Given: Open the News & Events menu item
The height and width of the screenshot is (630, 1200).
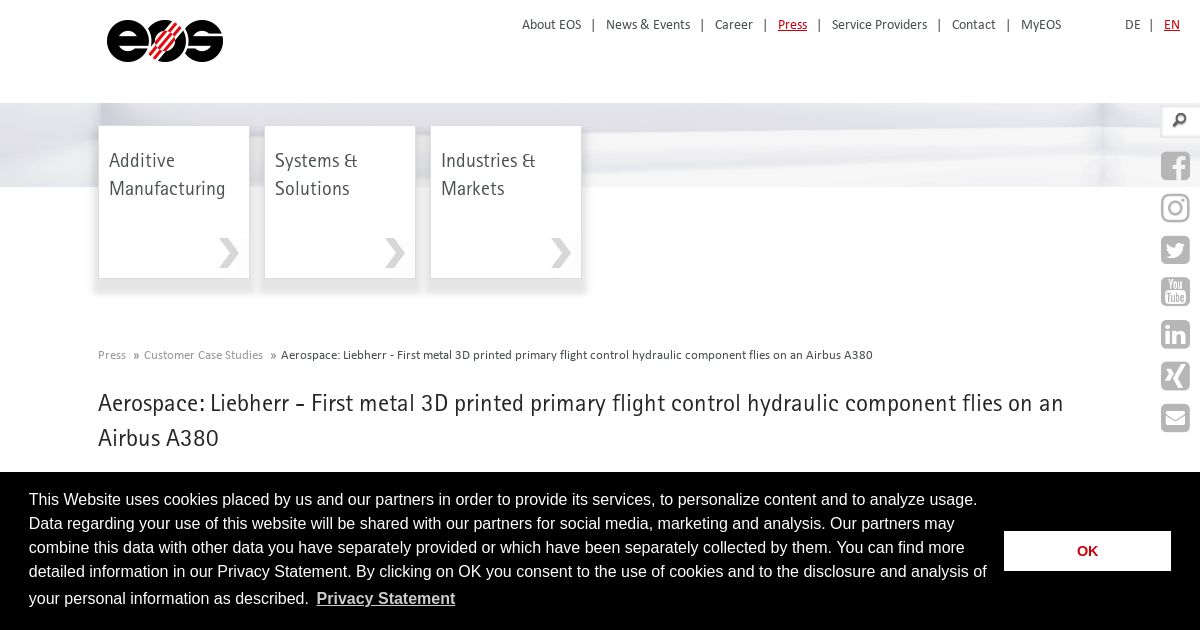Looking at the screenshot, I should coord(648,25).
